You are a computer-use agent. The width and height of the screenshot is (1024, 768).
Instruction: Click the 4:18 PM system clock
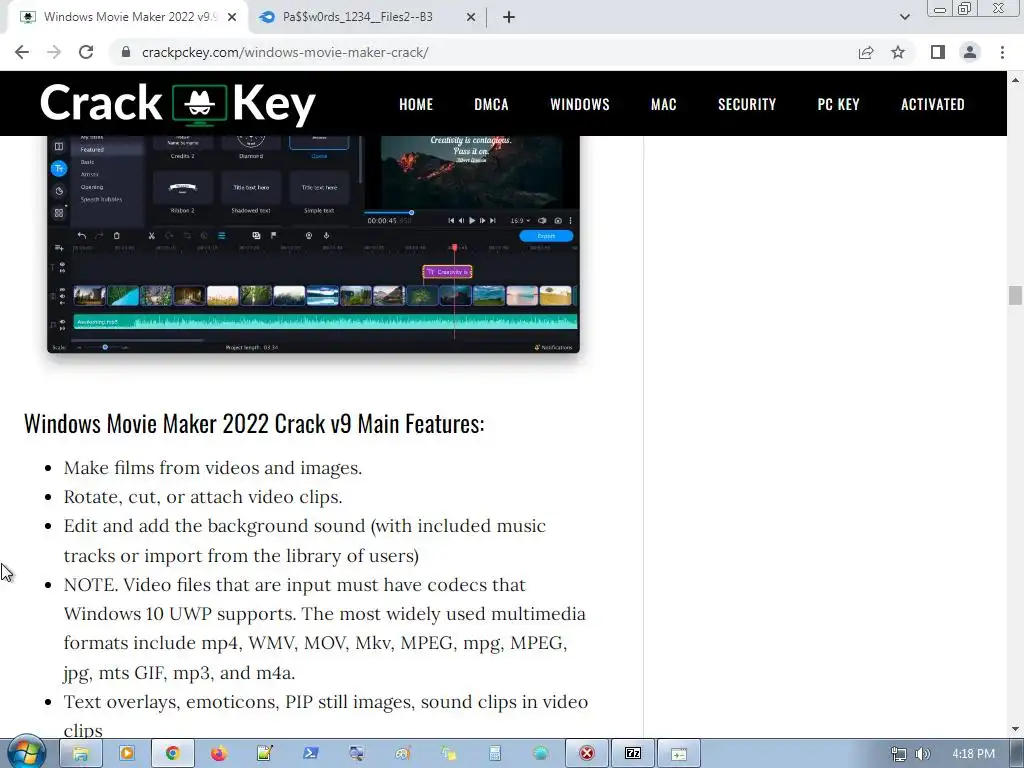pyautogui.click(x=973, y=754)
